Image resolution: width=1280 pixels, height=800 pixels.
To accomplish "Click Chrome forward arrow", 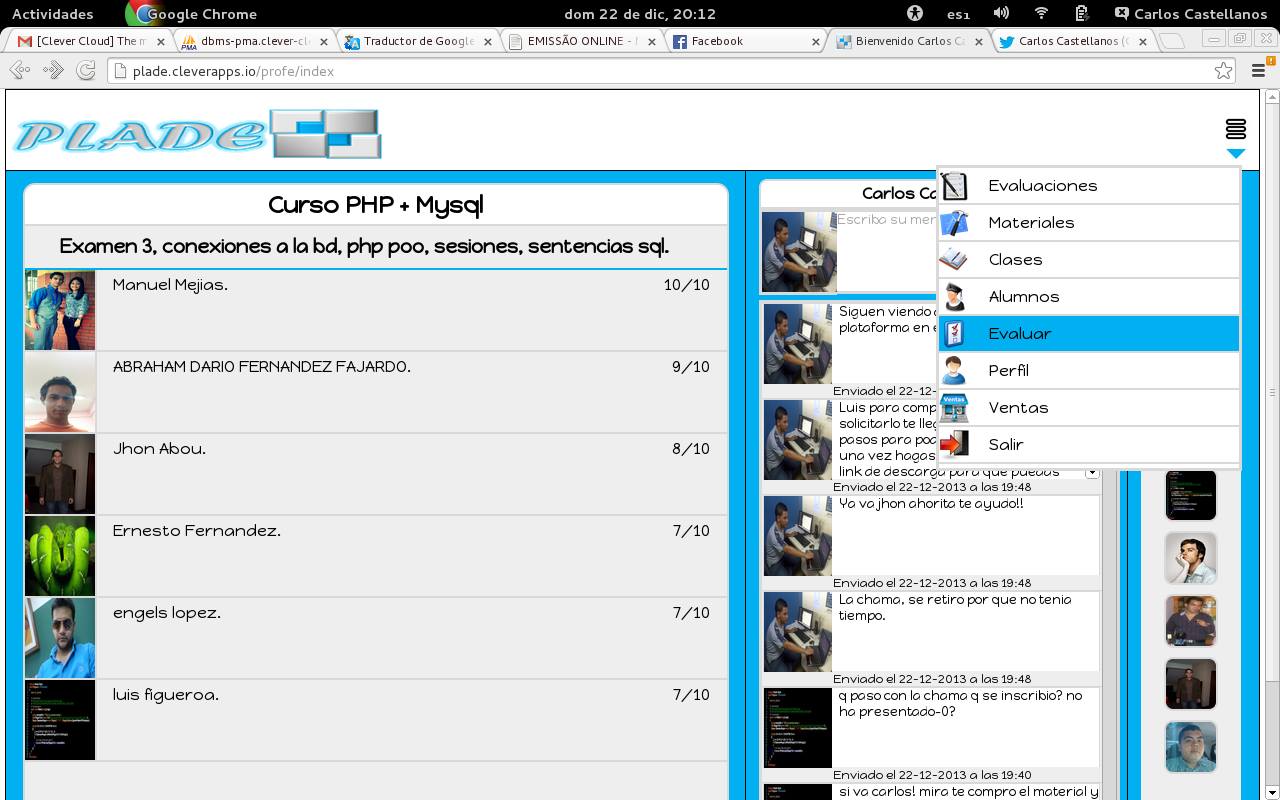I will click(53, 70).
